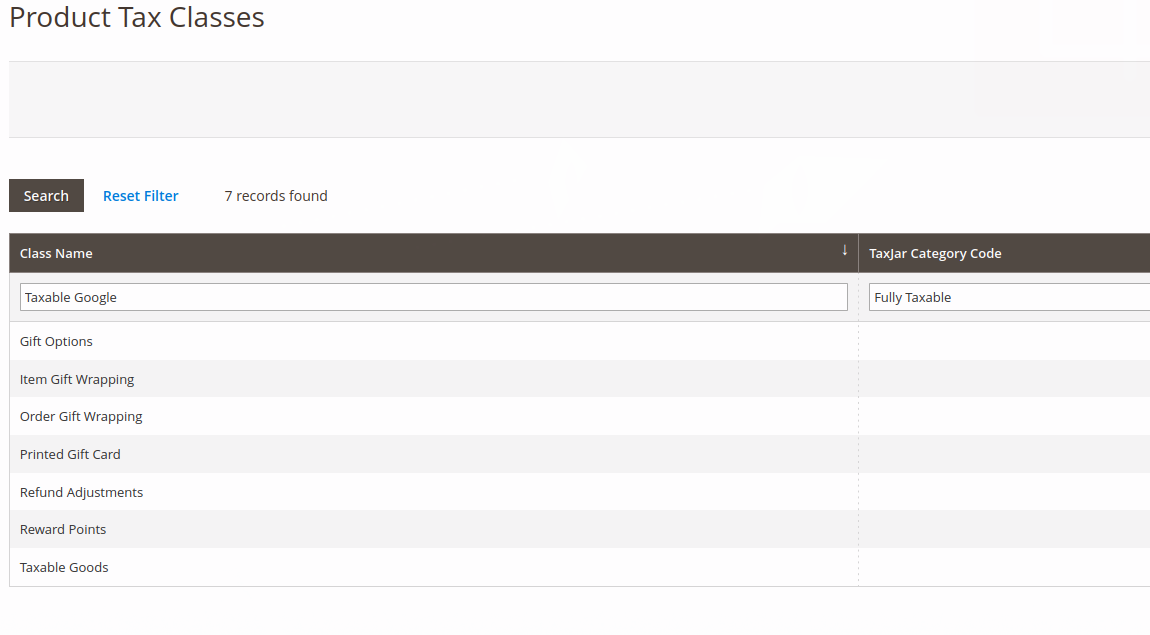Open the Order Gift Wrapping tax class
The width and height of the screenshot is (1150, 635).
[81, 416]
